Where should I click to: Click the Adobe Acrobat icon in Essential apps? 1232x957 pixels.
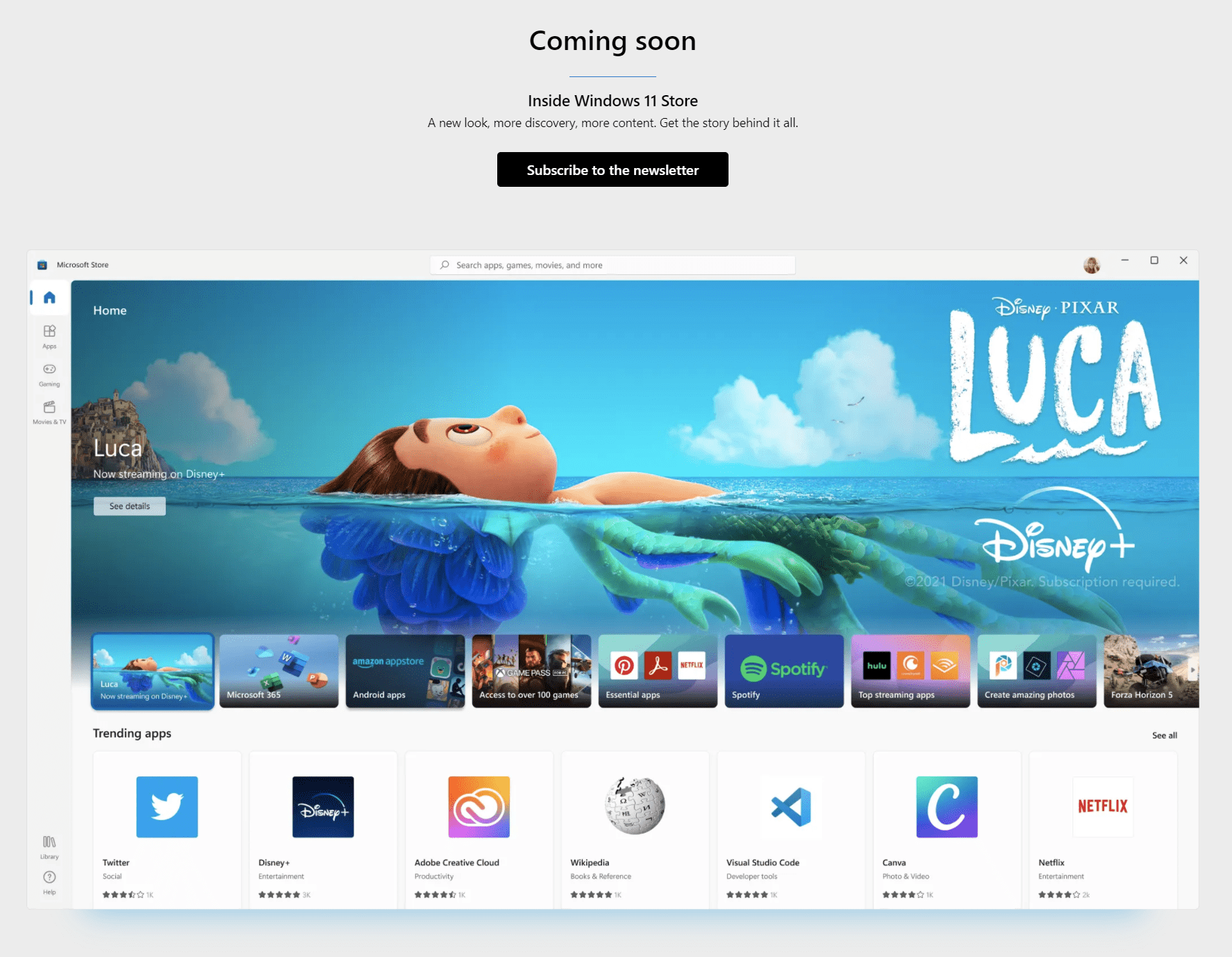click(658, 666)
